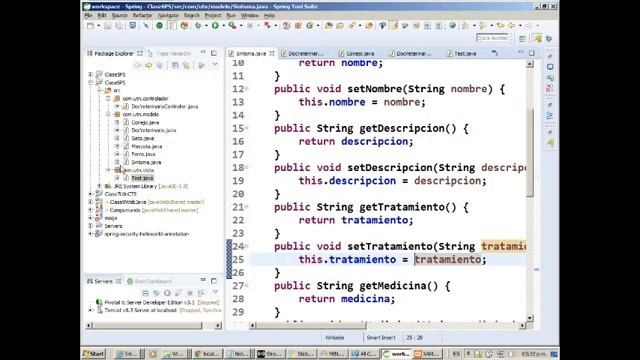Screen dimensions: 640x360
Task: Collapse the com.utn.modelo package
Action: [x=108, y=114]
